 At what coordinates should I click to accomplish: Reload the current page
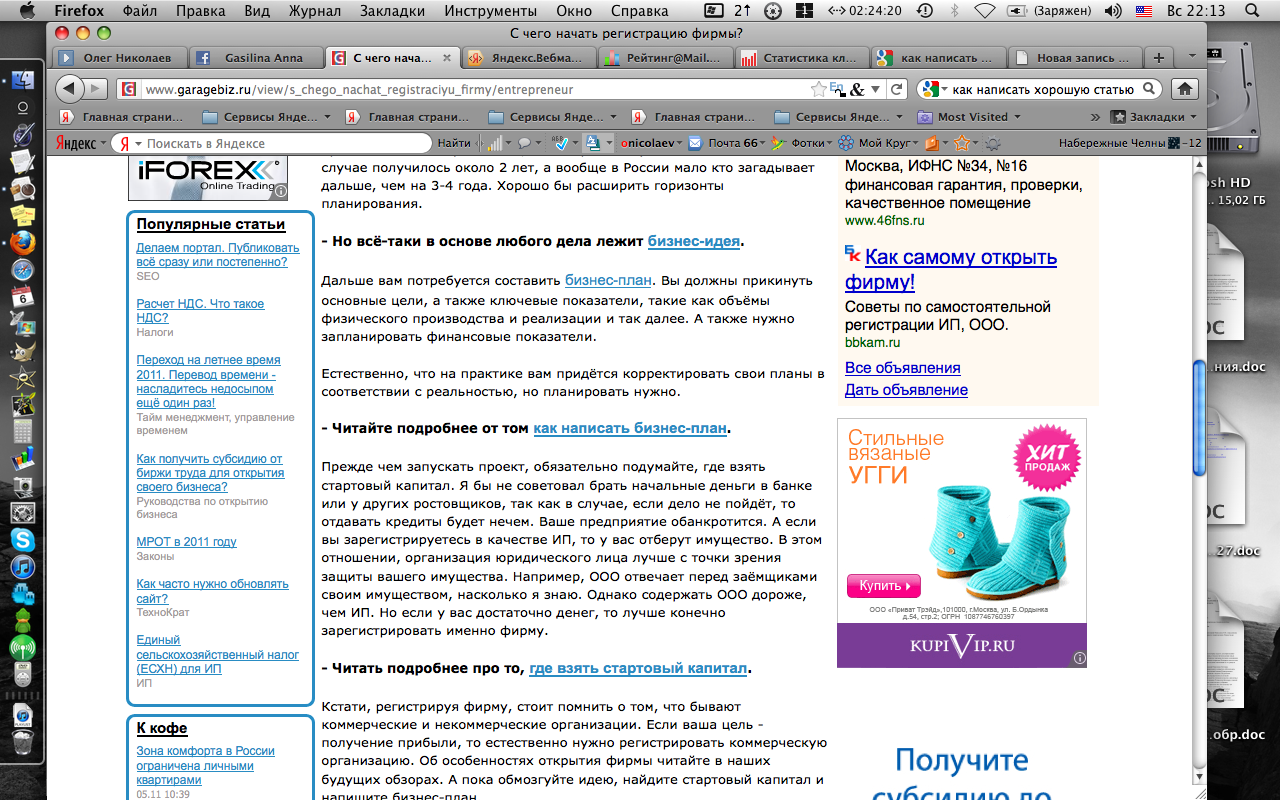pos(897,89)
